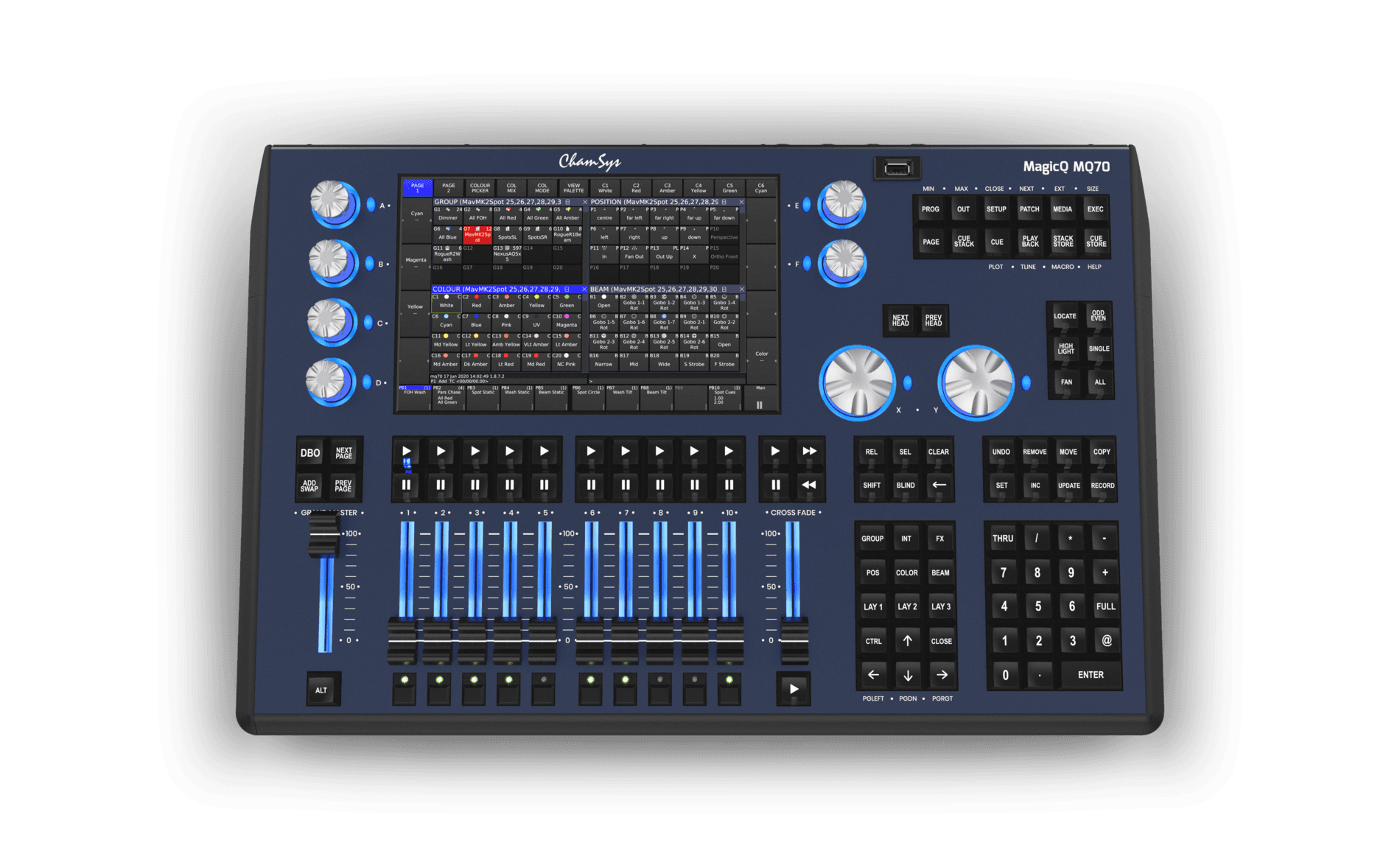
Task: Hit the play button above fader 8
Action: coord(659,451)
